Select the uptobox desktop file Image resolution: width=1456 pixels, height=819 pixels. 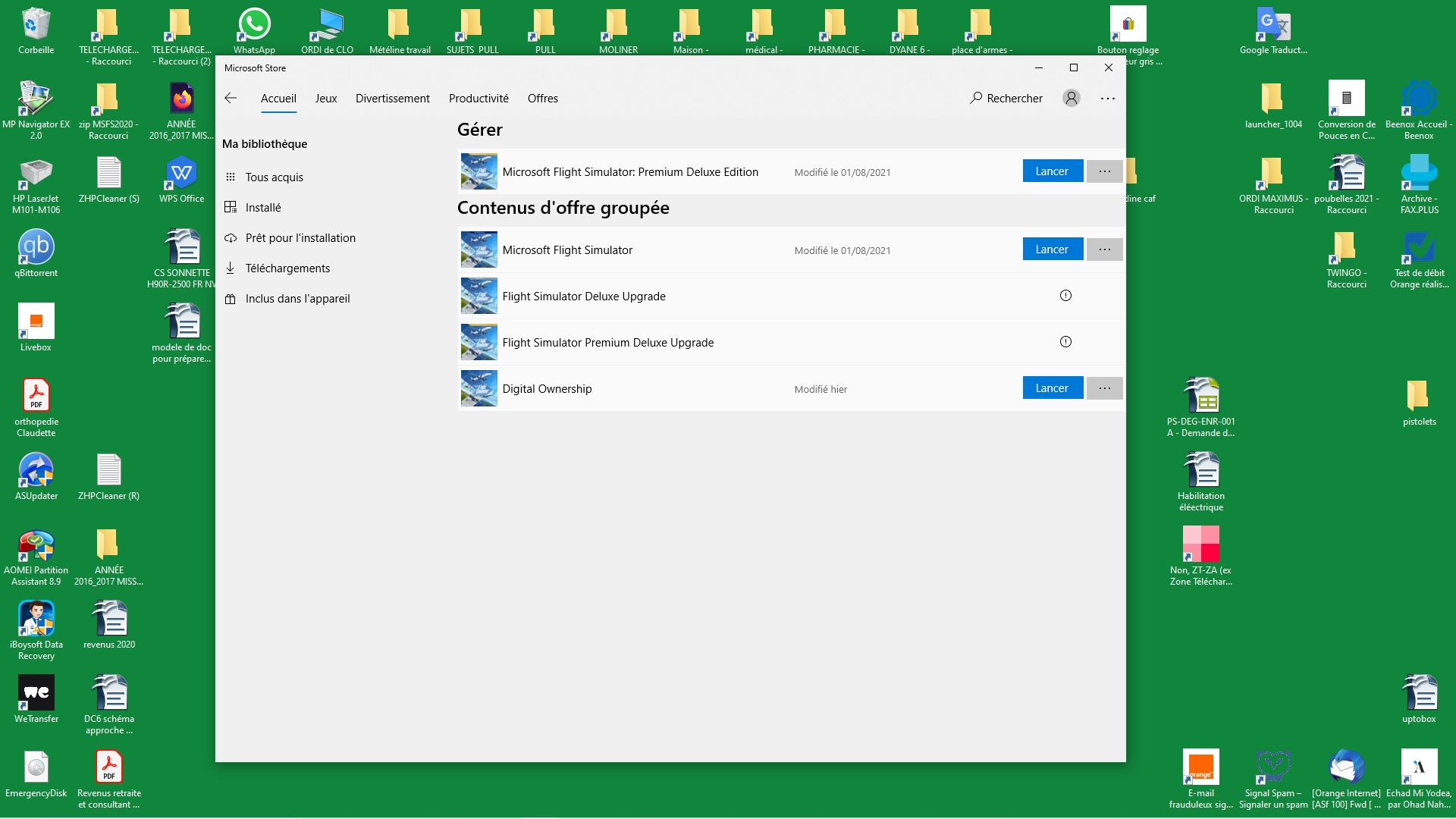[x=1419, y=700]
